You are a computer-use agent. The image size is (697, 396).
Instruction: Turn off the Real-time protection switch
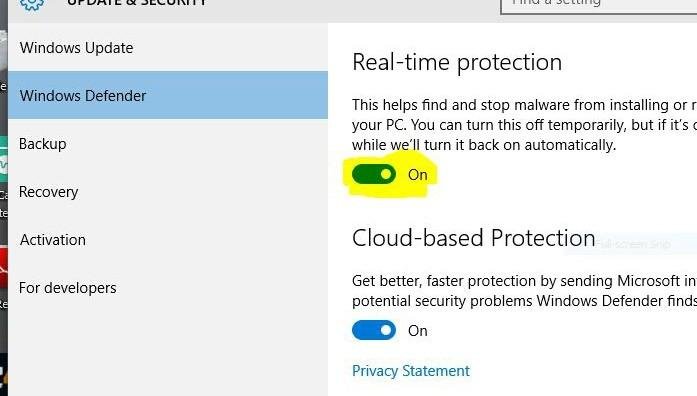click(374, 174)
